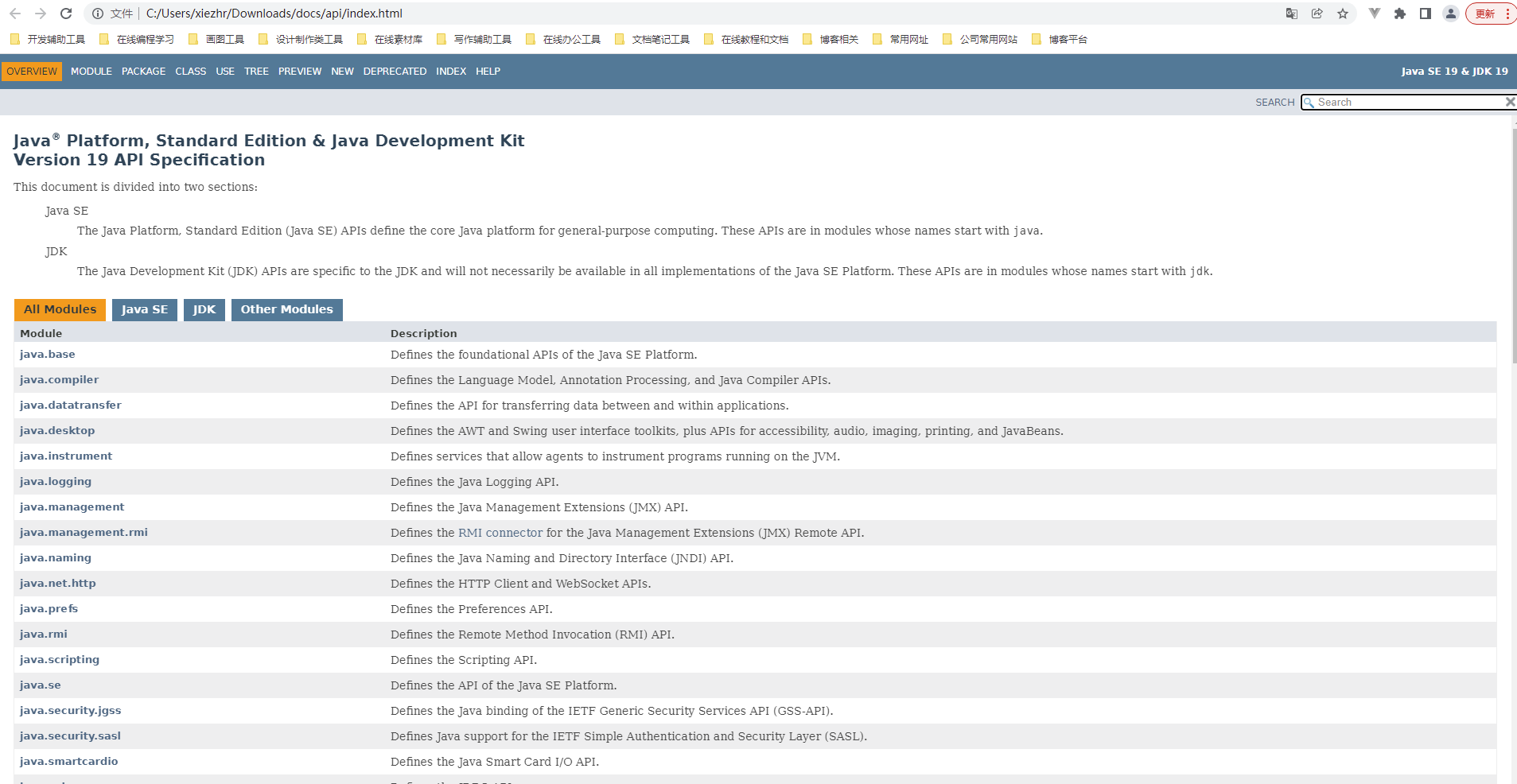Image resolution: width=1517 pixels, height=784 pixels.
Task: Open the 博客平台 bookmark folder
Action: click(1060, 39)
